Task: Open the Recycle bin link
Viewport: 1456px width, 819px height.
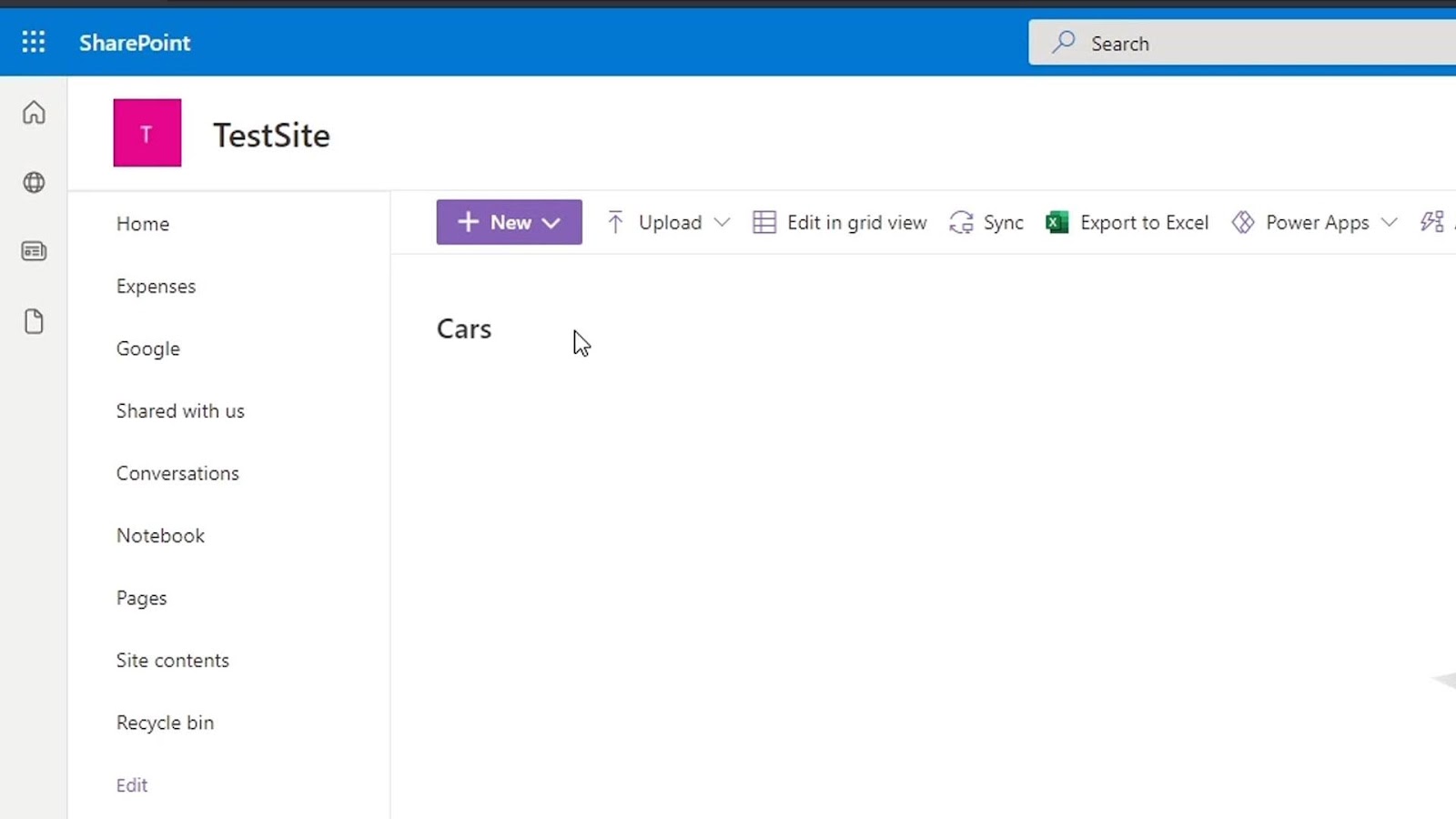Action: (x=165, y=723)
